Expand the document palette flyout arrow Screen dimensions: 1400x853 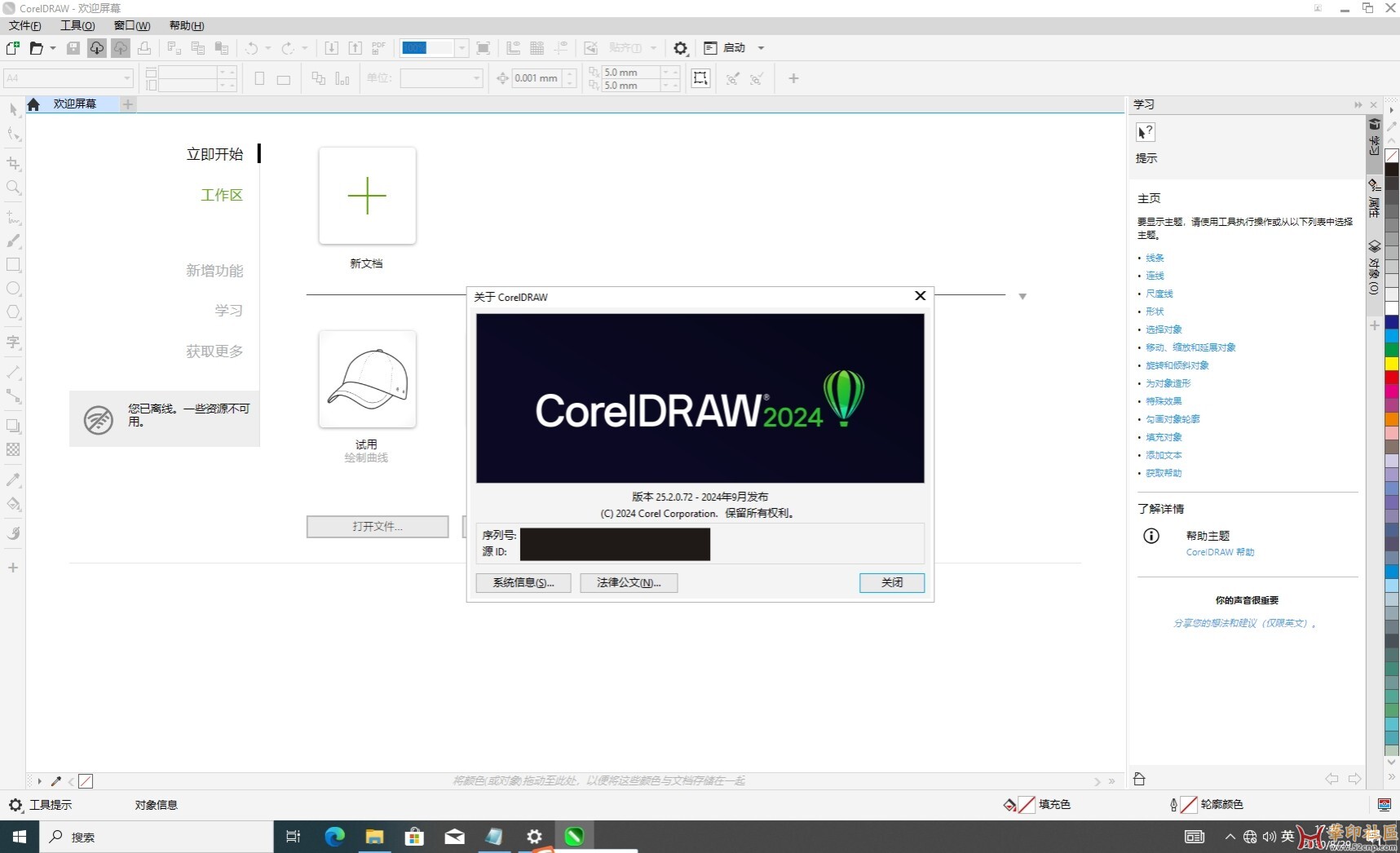[x=39, y=781]
